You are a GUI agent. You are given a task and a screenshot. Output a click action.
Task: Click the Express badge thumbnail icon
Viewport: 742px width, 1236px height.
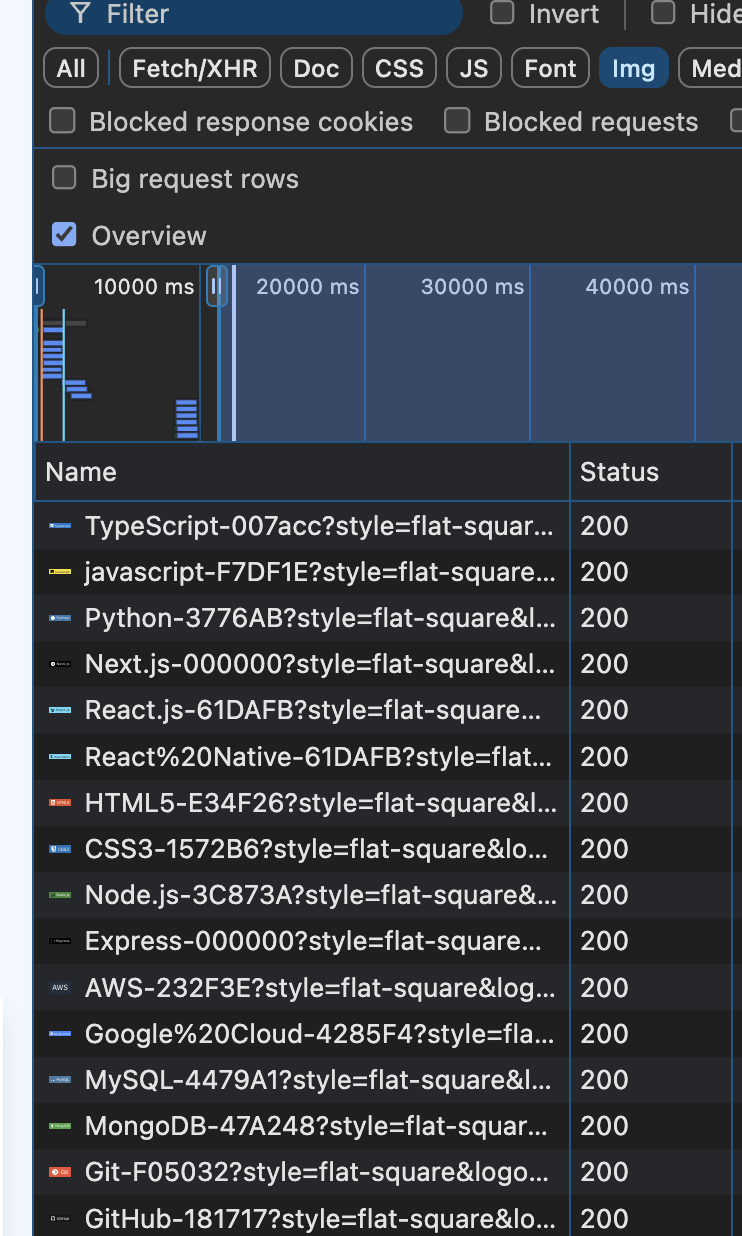pos(60,941)
